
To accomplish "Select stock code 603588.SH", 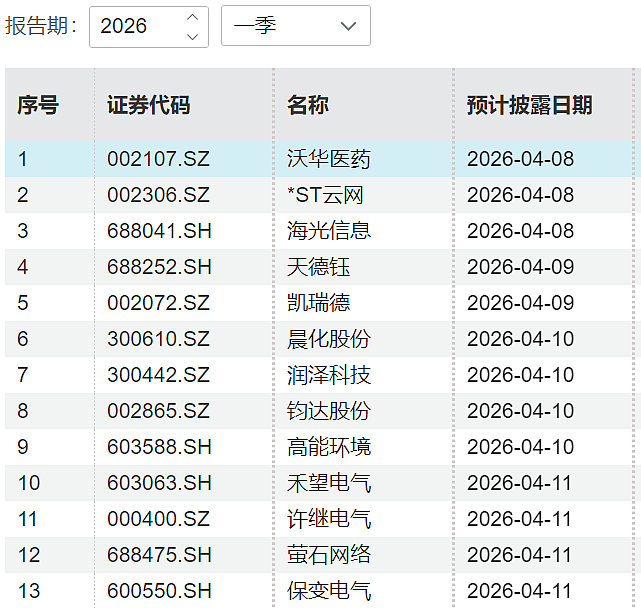I will click(159, 446).
